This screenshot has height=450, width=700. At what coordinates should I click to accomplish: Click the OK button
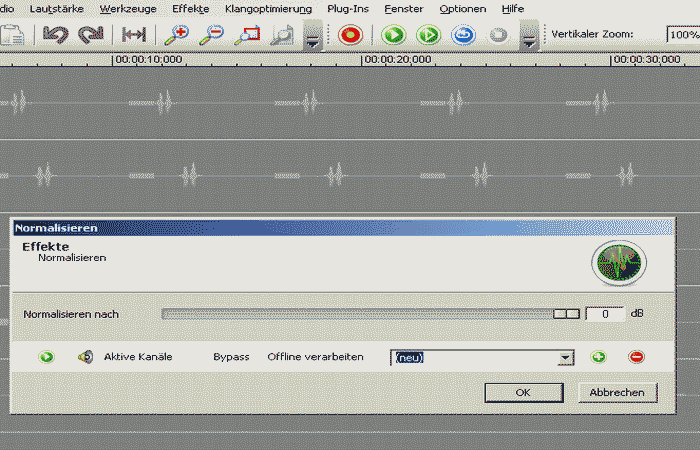coord(522,392)
